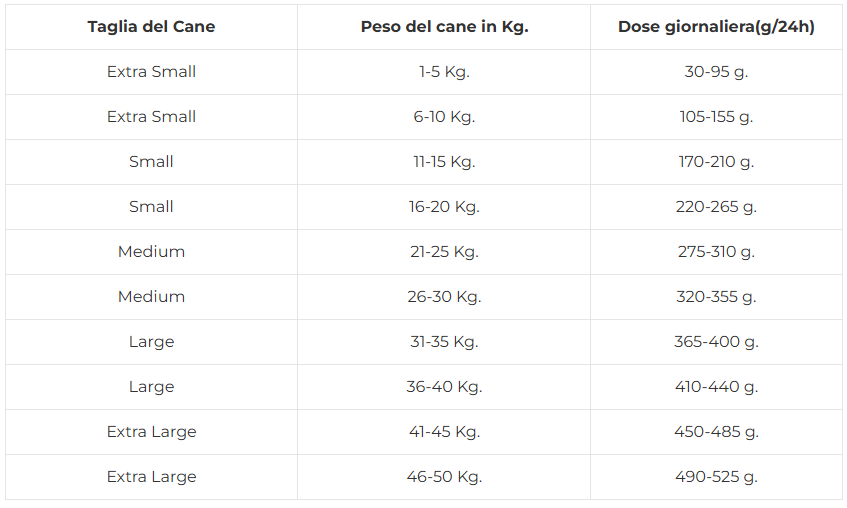The width and height of the screenshot is (847, 508).
Task: Click the '490-525 g.' dose cell
Action: [716, 477]
